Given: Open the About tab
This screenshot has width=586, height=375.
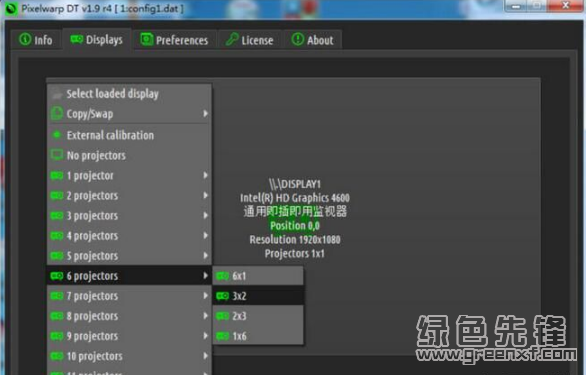Looking at the screenshot, I should [x=312, y=40].
